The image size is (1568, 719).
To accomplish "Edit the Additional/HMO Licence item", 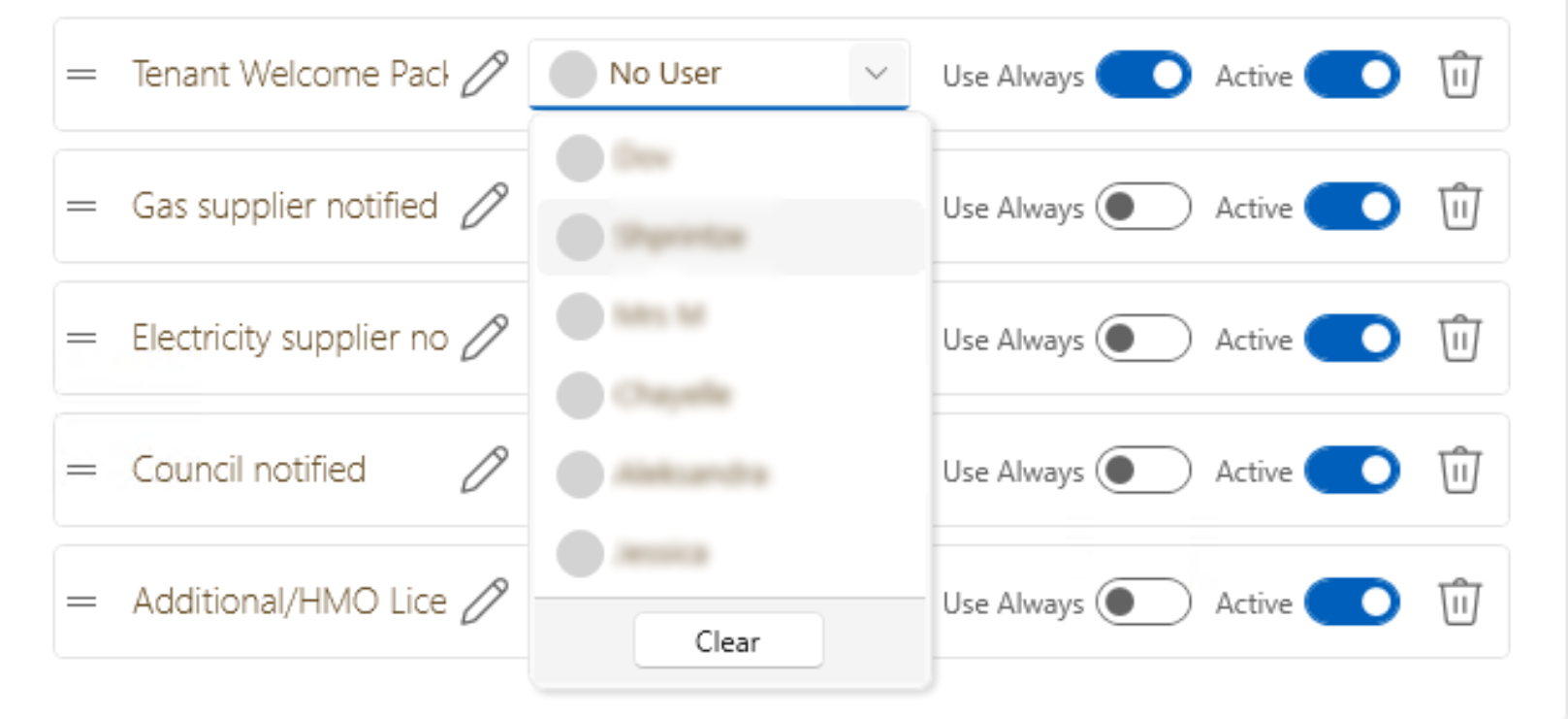I will click(484, 601).
